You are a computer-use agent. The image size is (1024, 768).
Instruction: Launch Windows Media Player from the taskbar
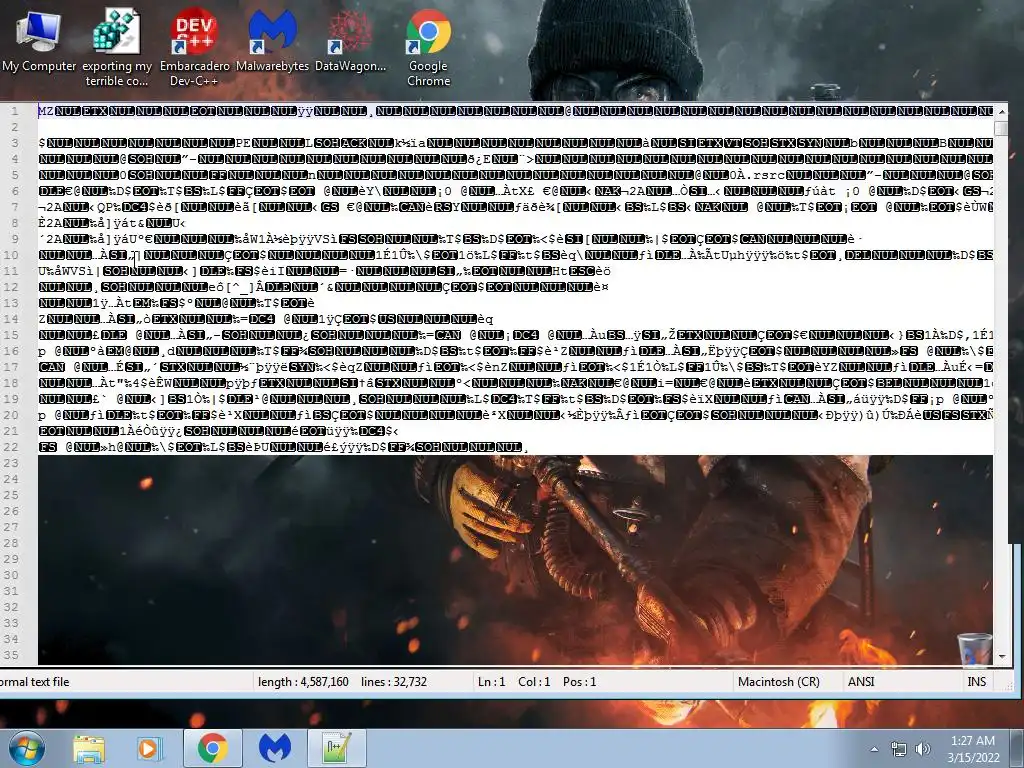[x=148, y=748]
